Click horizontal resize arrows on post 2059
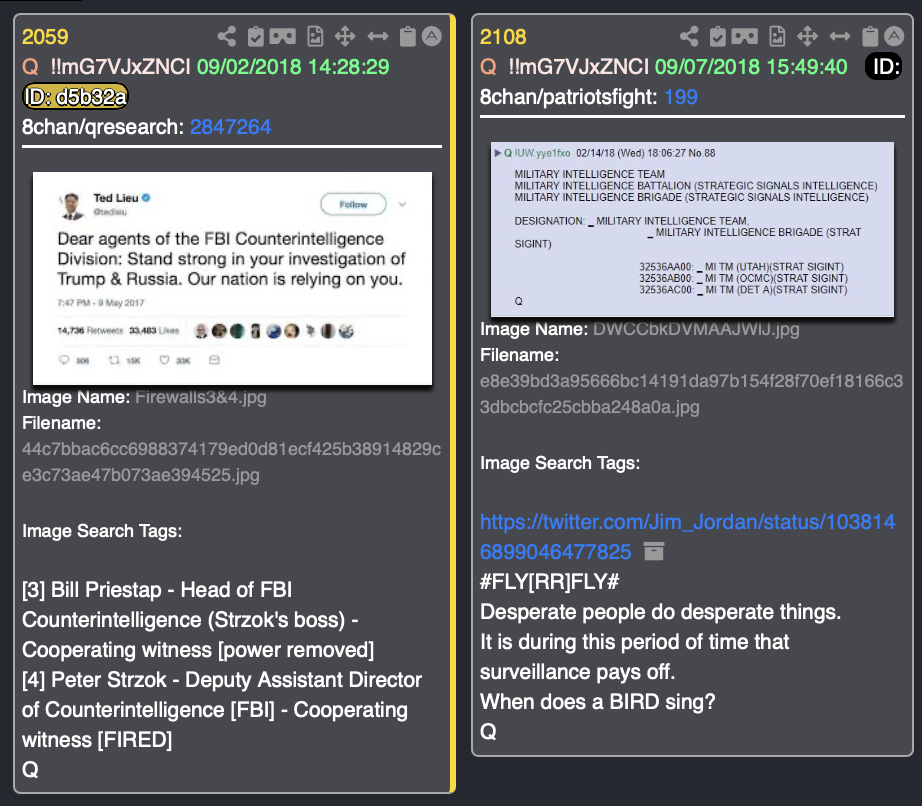 378,36
